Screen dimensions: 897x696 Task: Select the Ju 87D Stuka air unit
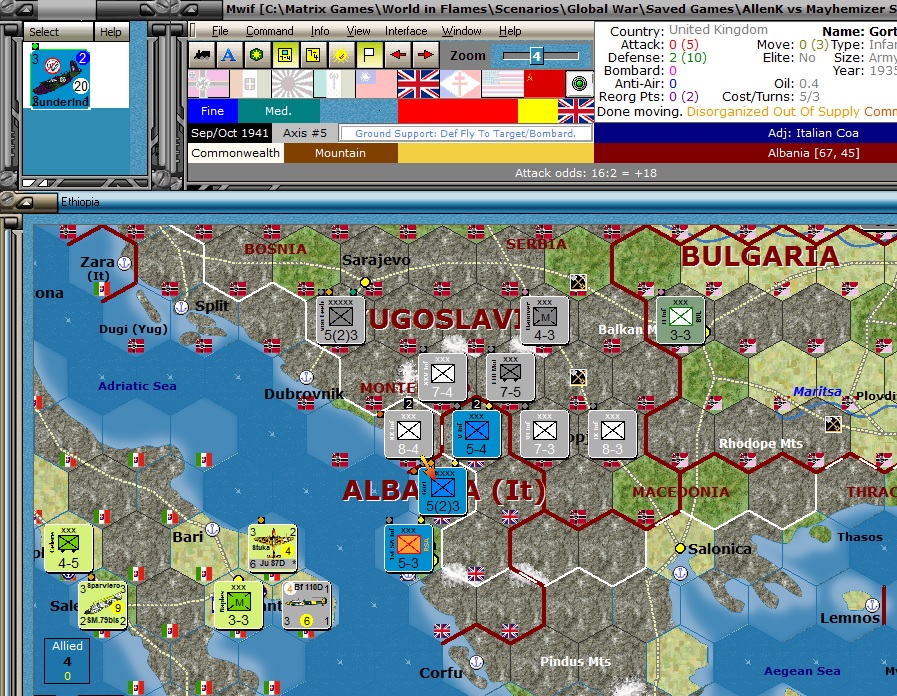tap(272, 548)
